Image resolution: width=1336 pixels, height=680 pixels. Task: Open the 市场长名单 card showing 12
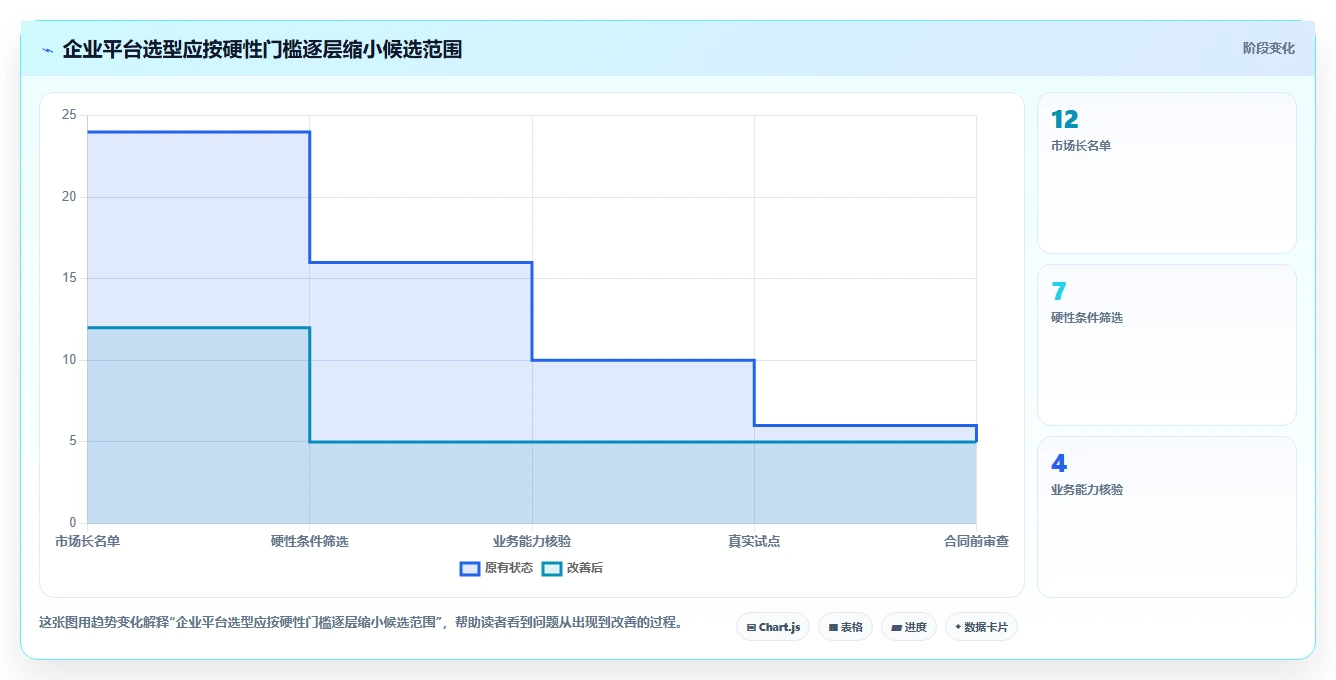click(x=1166, y=173)
